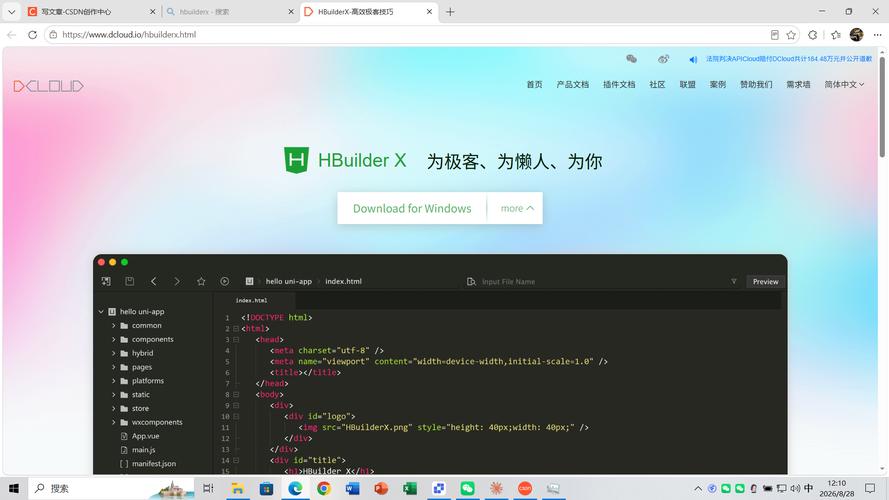Open the favorites list icon
This screenshot has height=500, width=889.
[x=836, y=35]
